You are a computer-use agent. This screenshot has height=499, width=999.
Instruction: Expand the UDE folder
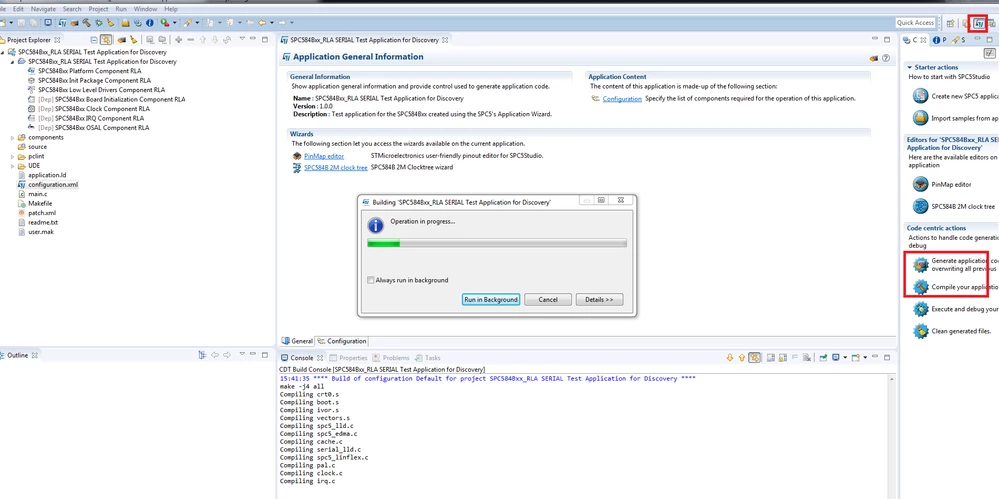12,166
